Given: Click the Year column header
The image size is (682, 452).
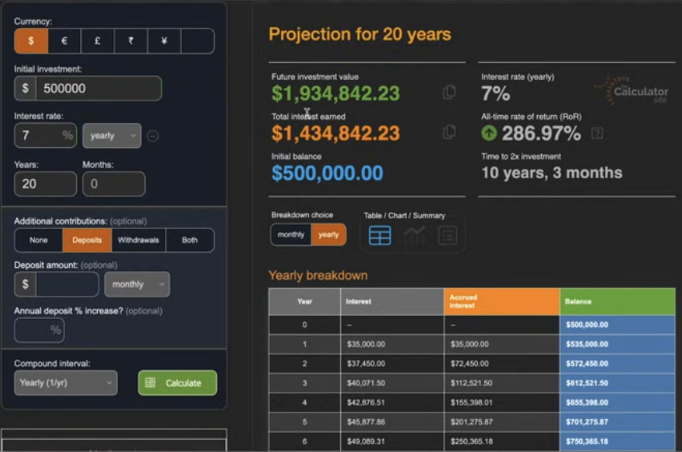Looking at the screenshot, I should click(x=304, y=301).
